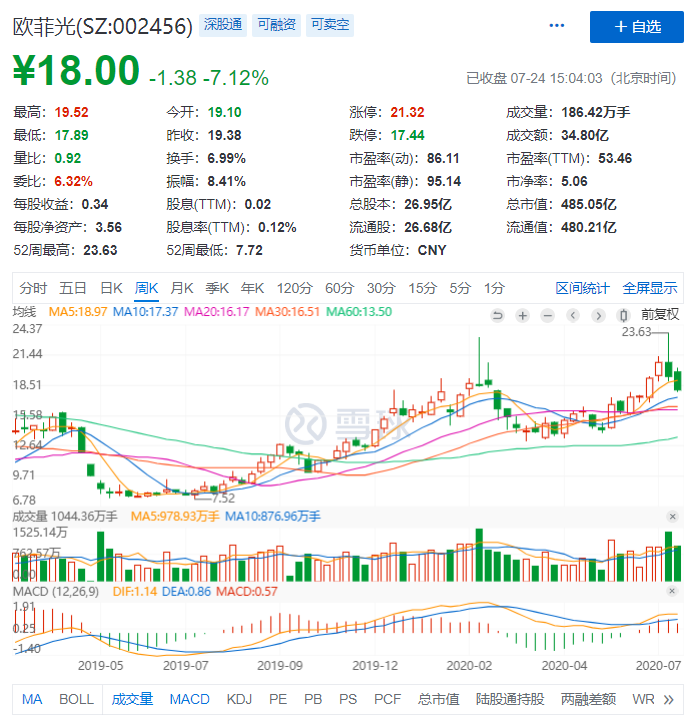Image resolution: width=696 pixels, height=724 pixels.
Task: Click the MA30:16.51 legend value
Action: 287,312
